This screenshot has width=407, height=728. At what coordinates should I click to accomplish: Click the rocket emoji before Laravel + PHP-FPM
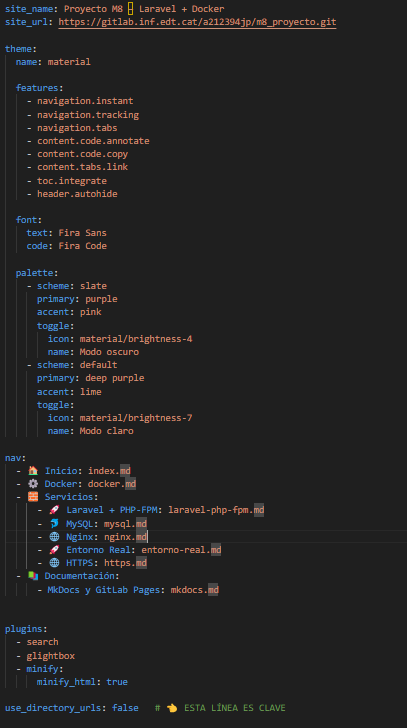[54, 509]
